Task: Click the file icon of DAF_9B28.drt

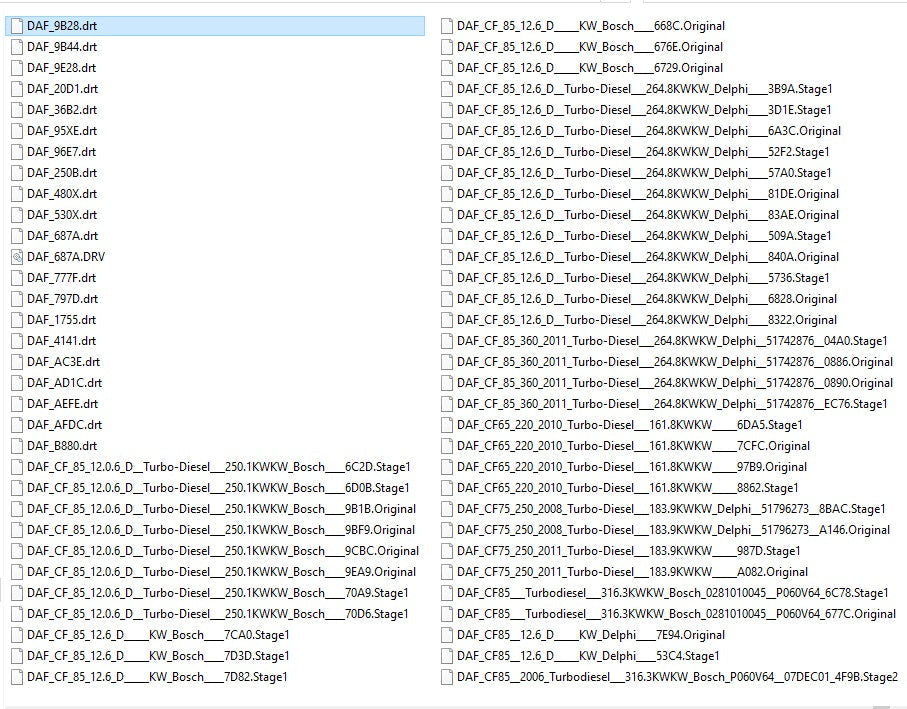Action: [16, 26]
